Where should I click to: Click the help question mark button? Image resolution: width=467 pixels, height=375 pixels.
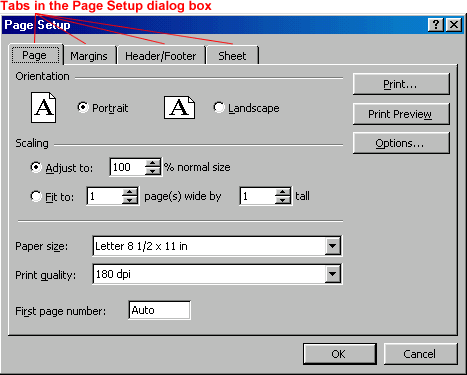[436, 25]
